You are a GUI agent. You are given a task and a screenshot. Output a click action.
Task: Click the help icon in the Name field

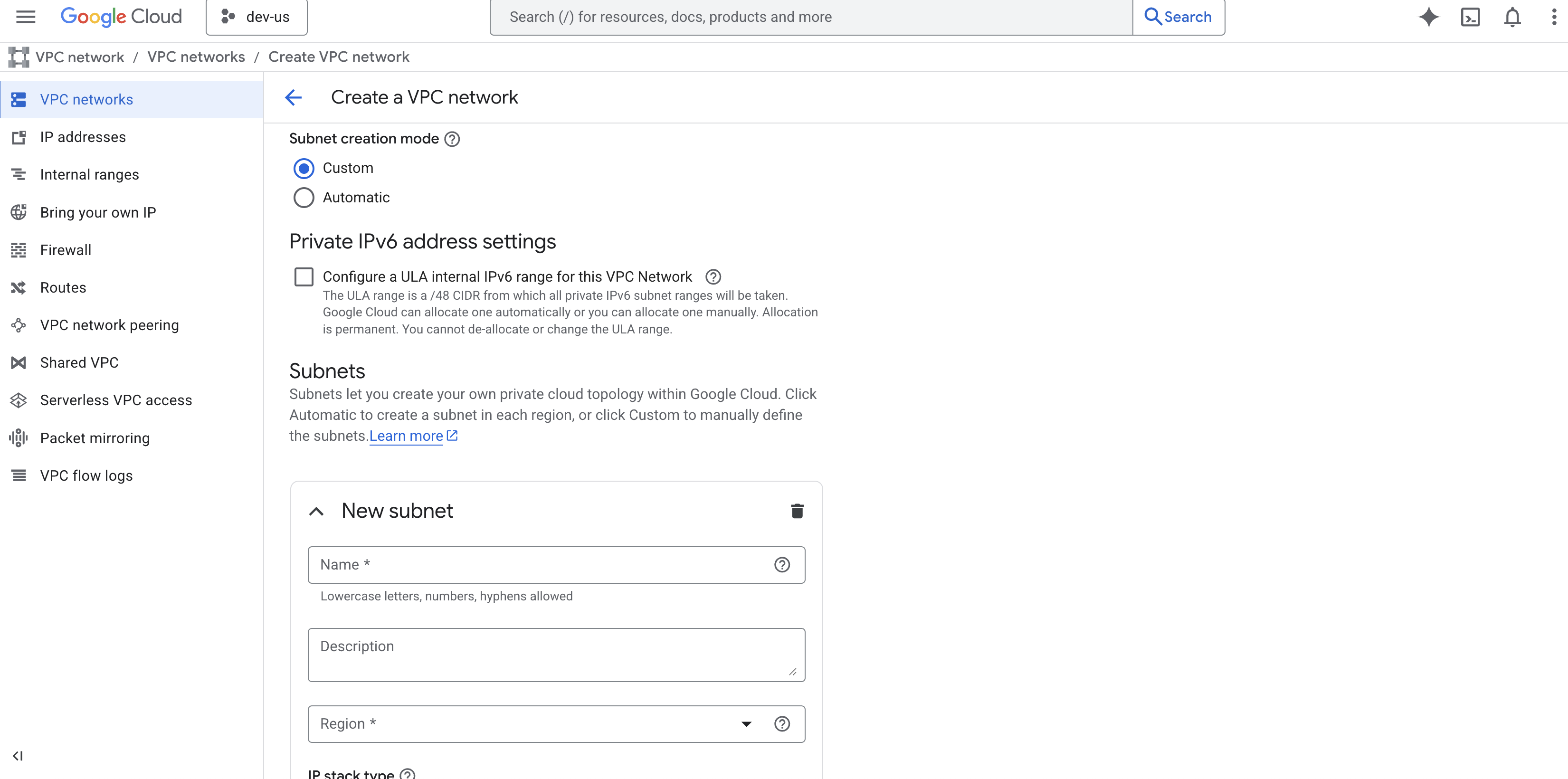pyautogui.click(x=781, y=565)
